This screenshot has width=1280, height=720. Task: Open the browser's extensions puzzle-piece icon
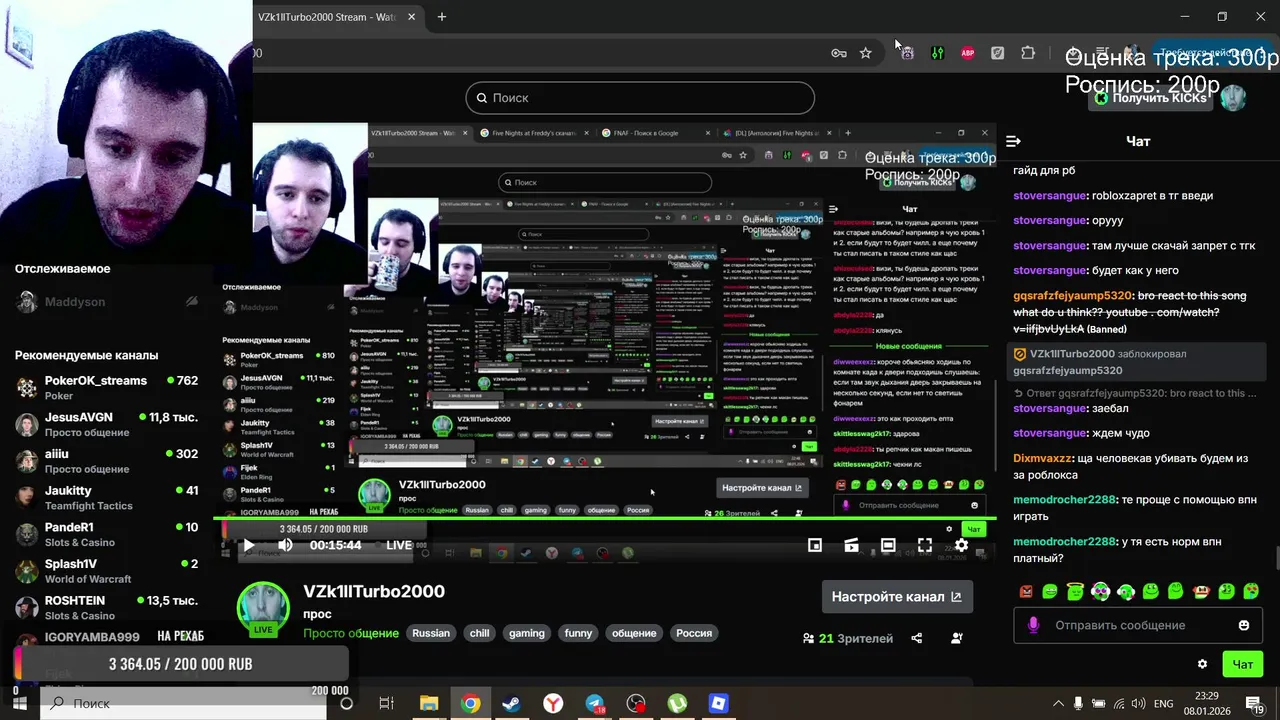(1028, 53)
